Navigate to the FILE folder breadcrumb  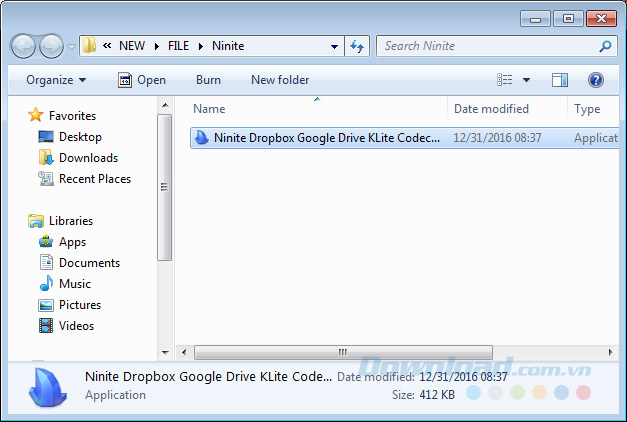[178, 46]
